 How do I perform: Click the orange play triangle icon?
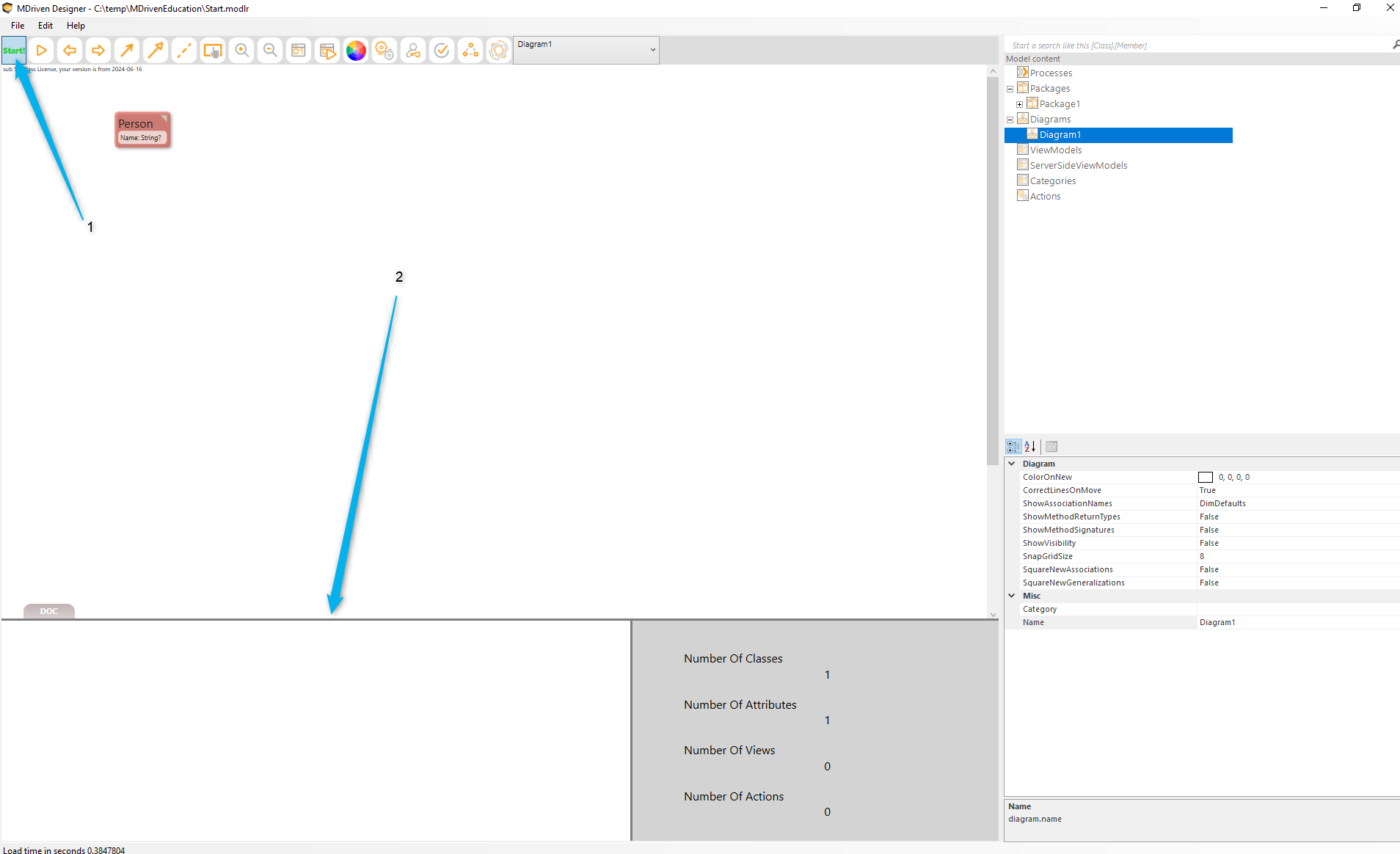pyautogui.click(x=42, y=51)
